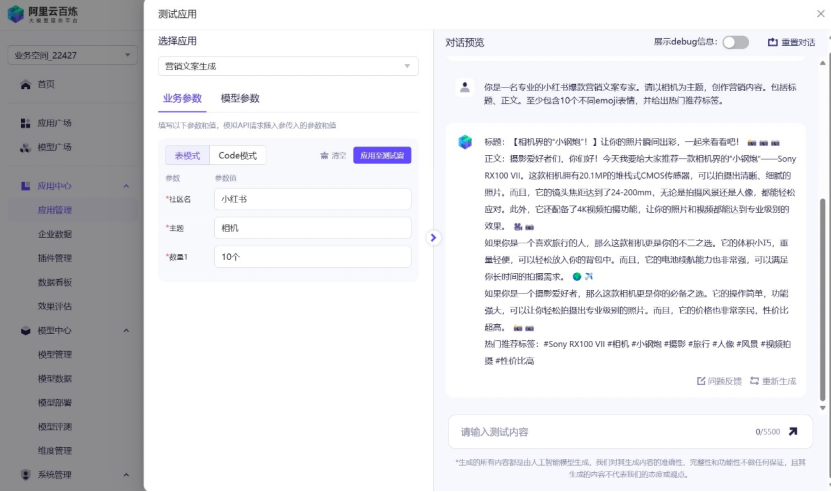Switch to the 业务参数 tab

(182, 99)
